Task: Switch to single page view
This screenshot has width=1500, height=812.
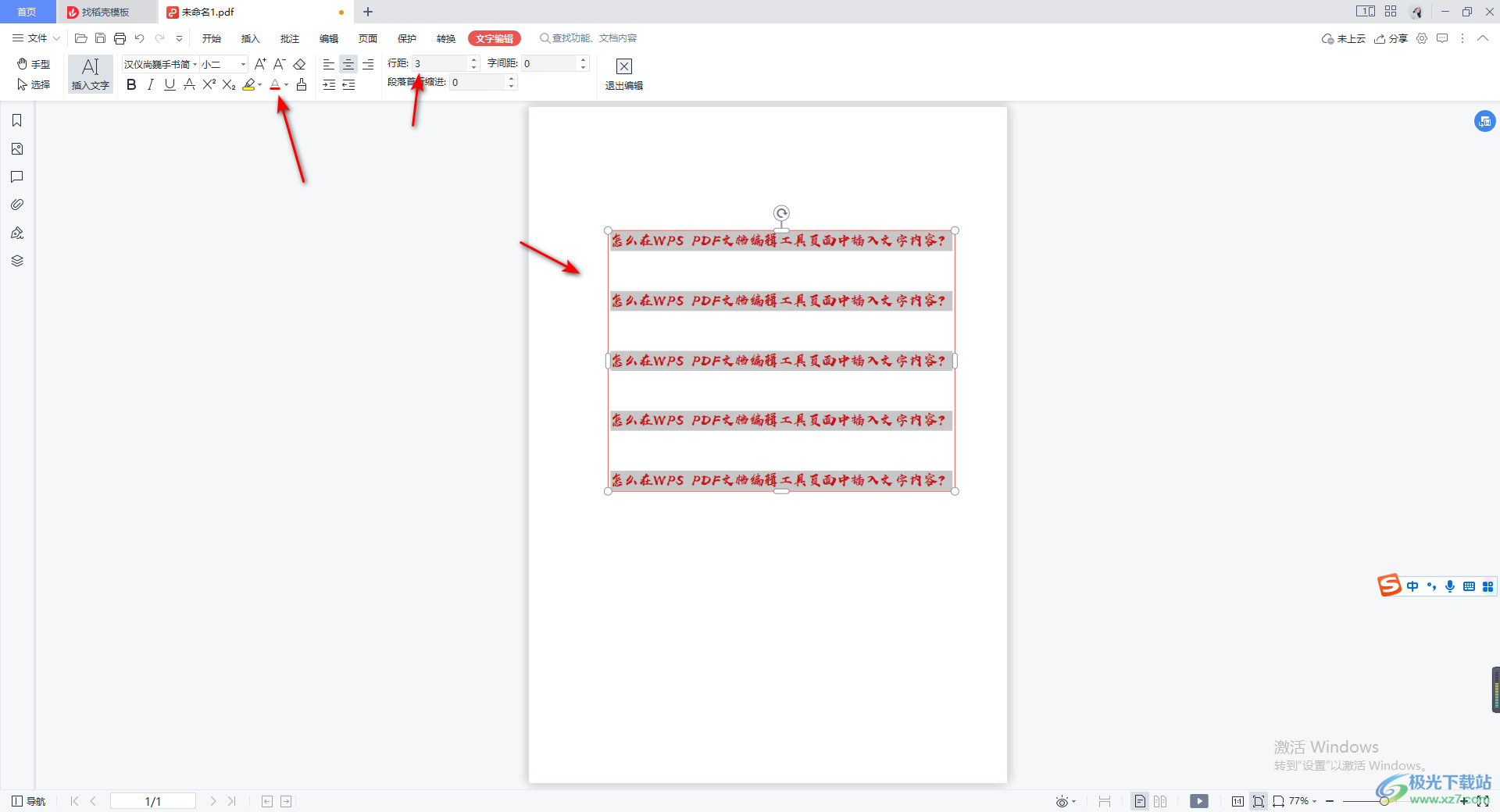Action: pos(1140,801)
